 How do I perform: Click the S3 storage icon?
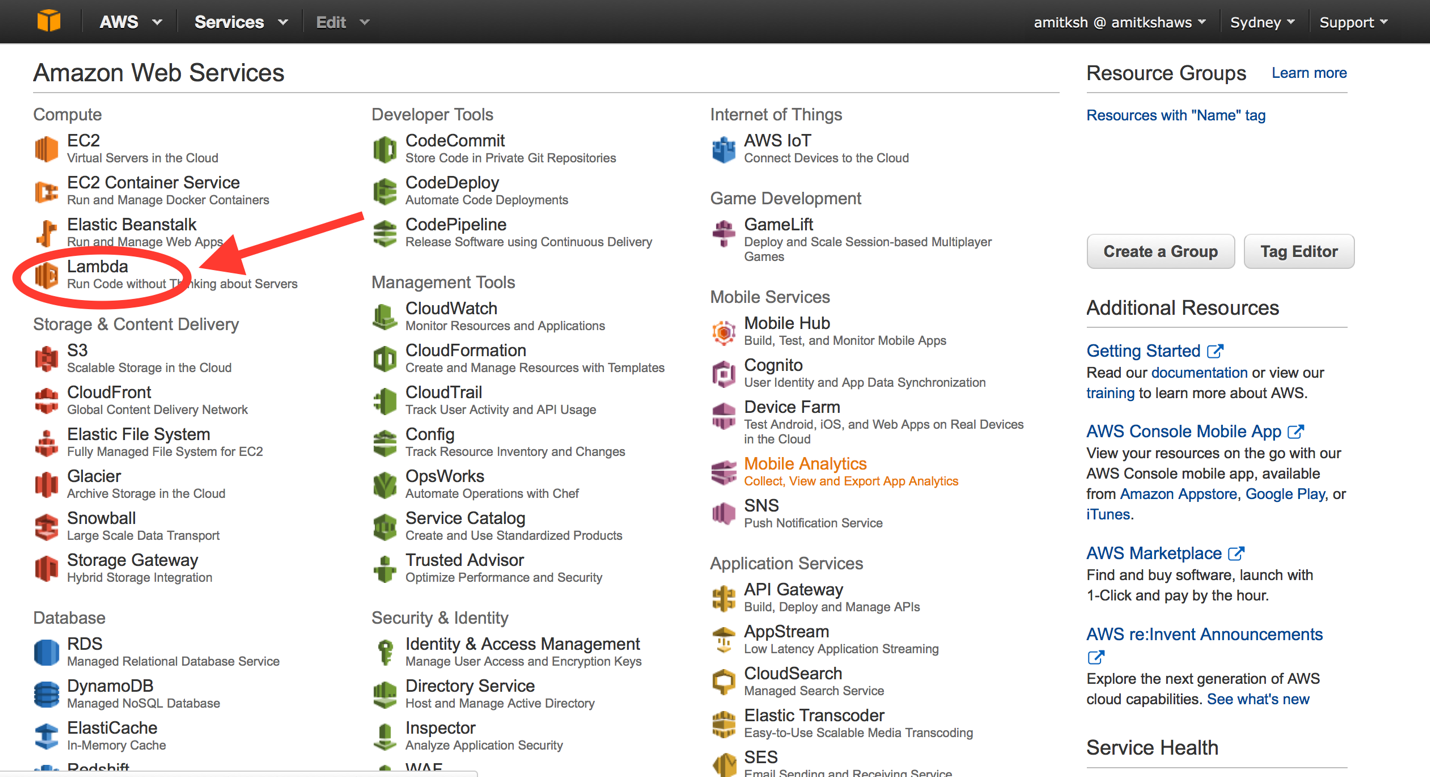click(46, 359)
